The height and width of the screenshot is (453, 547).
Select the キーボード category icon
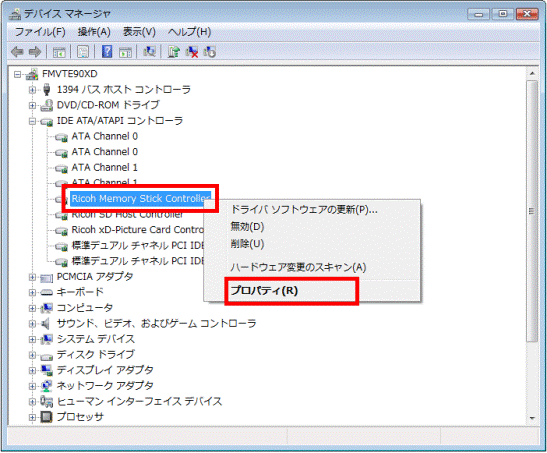click(47, 292)
